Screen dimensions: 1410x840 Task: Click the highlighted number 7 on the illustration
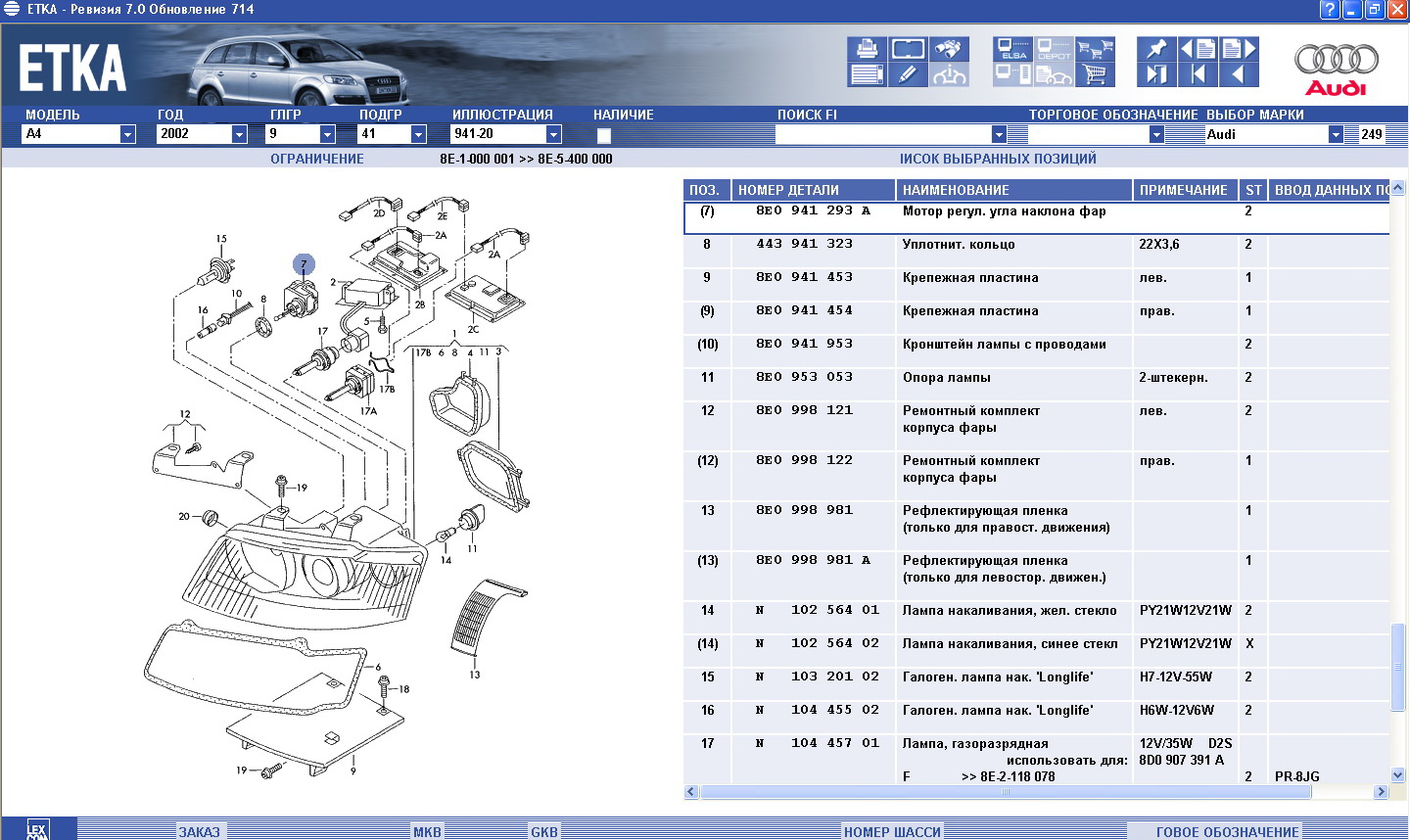(304, 264)
